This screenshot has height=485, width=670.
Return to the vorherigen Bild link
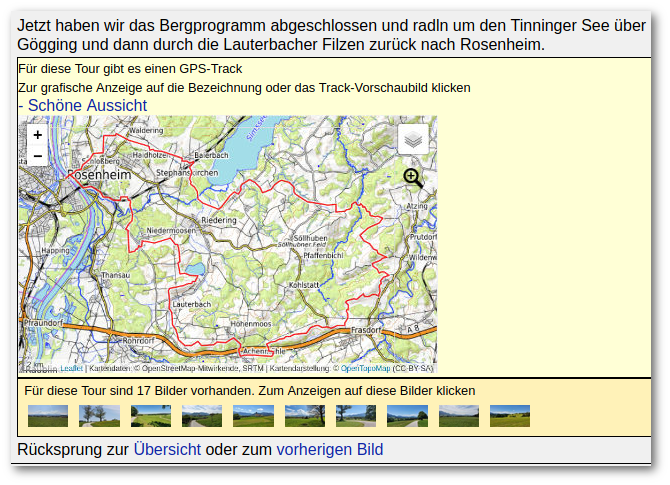330,450
